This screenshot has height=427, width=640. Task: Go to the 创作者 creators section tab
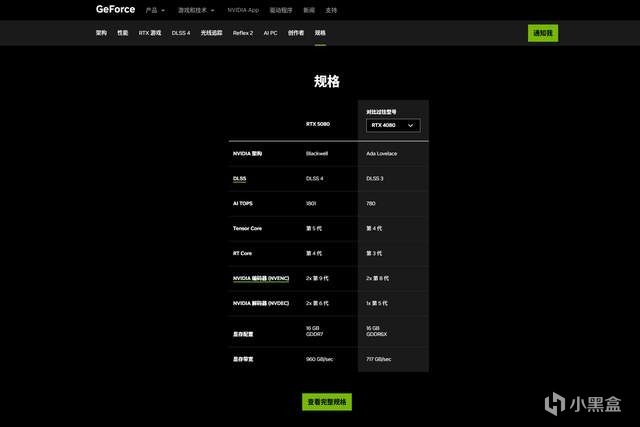tap(296, 33)
